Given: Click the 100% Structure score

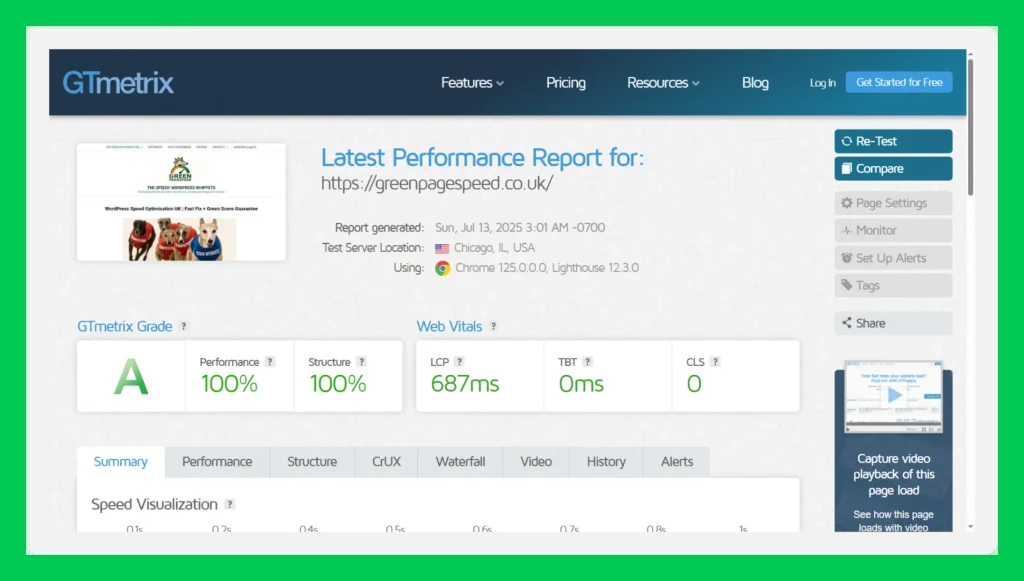Looking at the screenshot, I should pyautogui.click(x=338, y=384).
